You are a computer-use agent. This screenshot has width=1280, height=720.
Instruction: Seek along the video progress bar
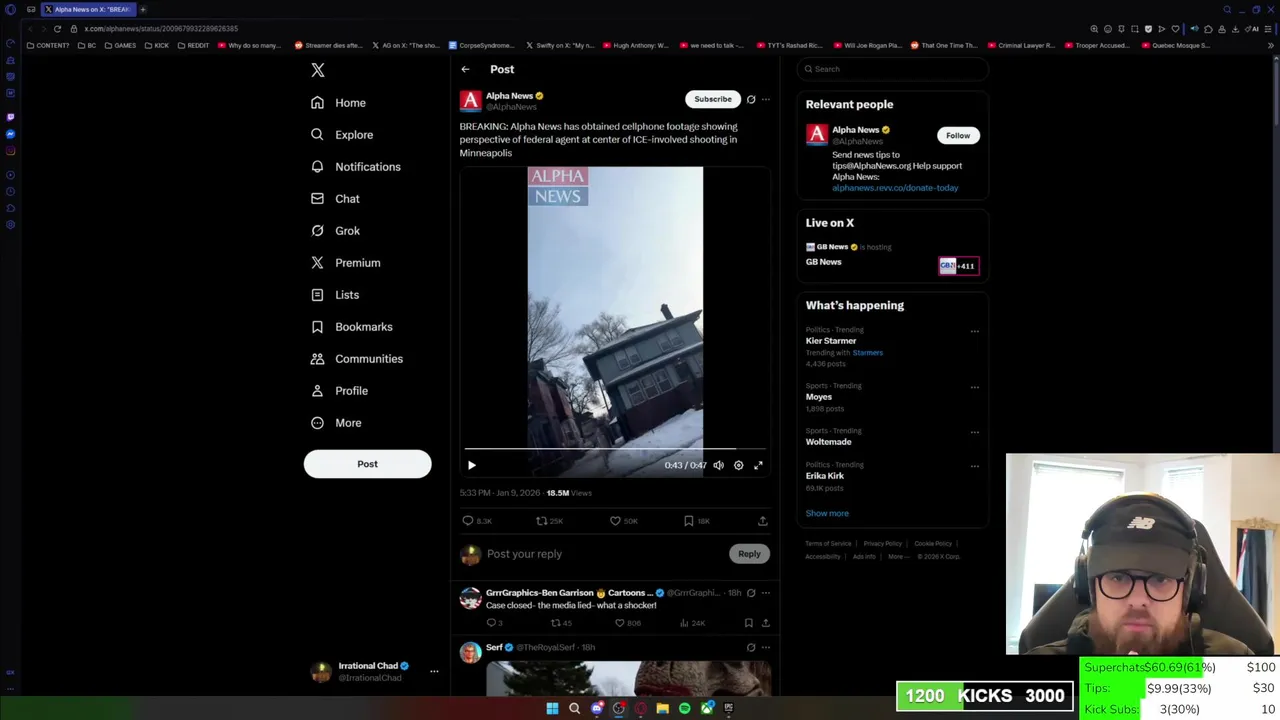click(x=615, y=450)
